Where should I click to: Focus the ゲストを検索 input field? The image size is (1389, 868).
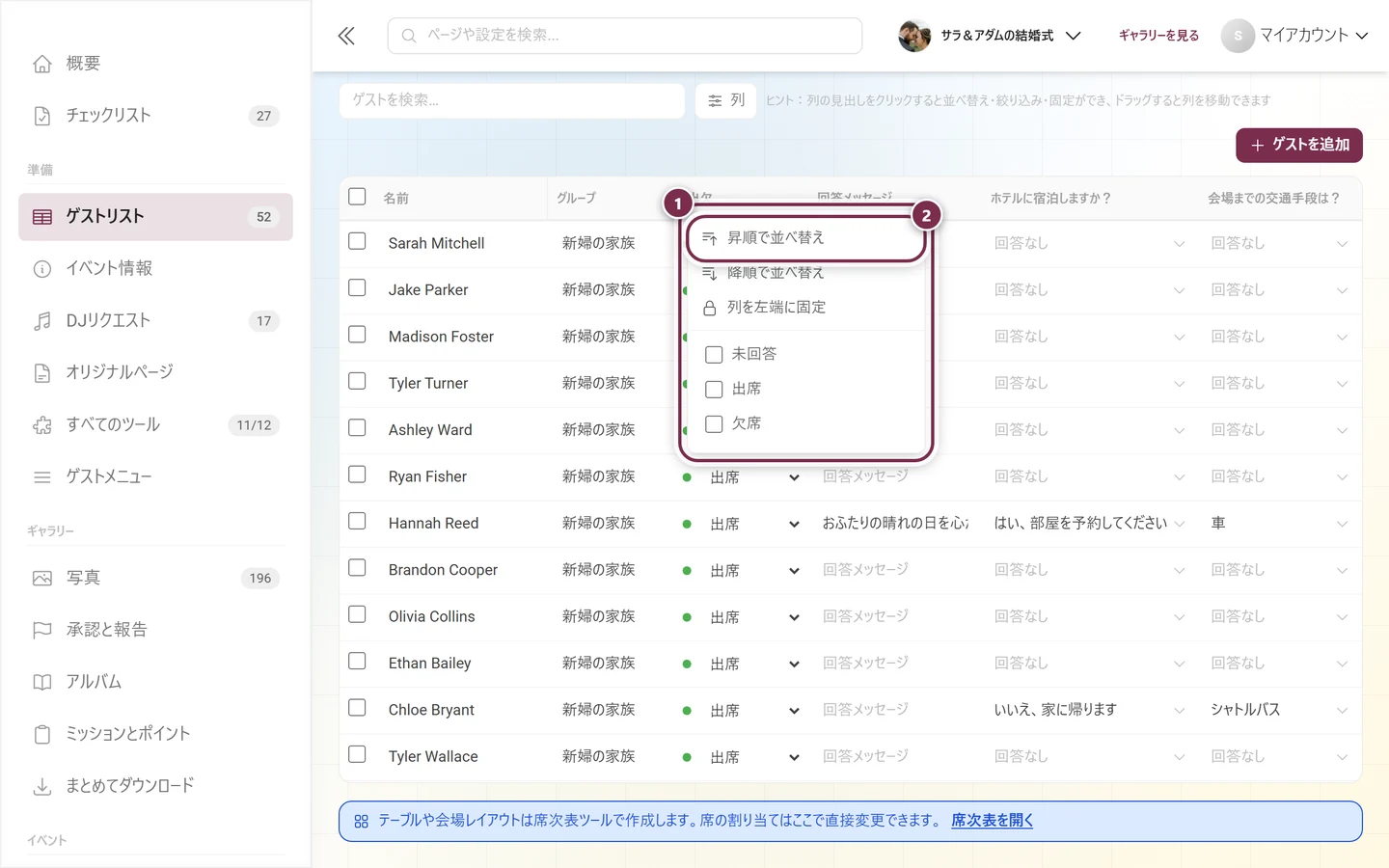pyautogui.click(x=512, y=100)
